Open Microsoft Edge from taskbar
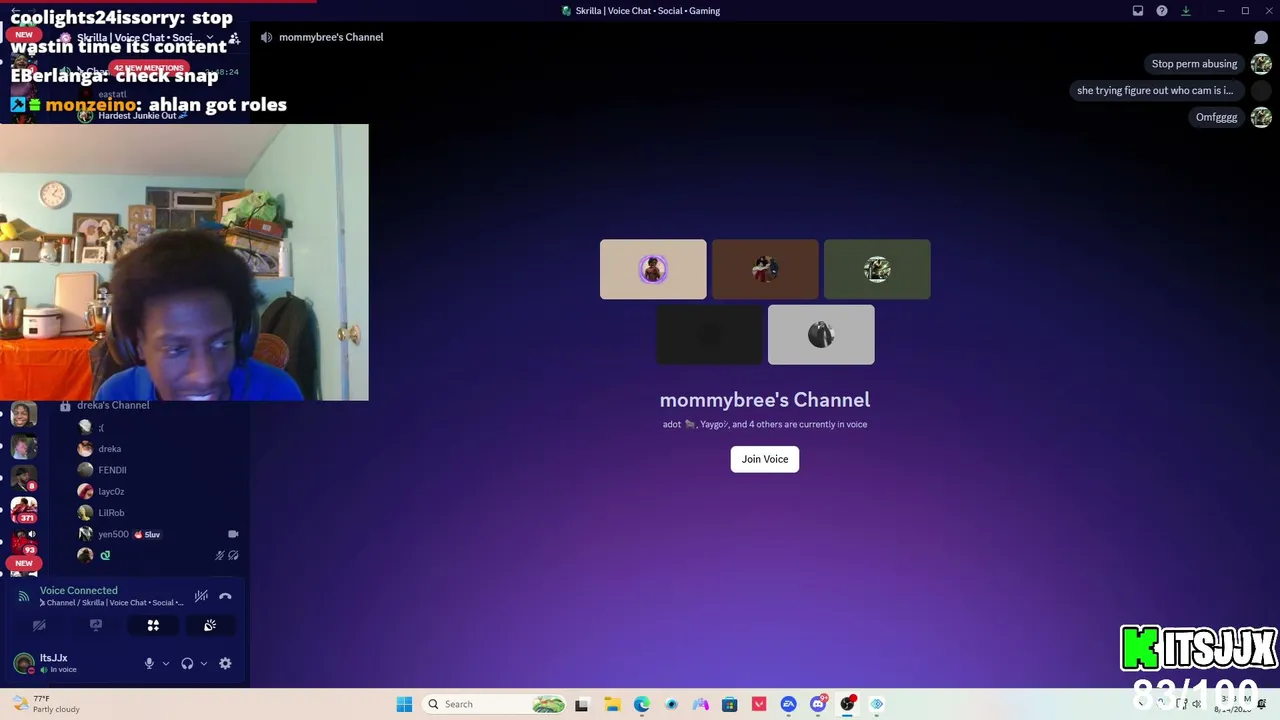This screenshot has height=720, width=1280. coord(641,704)
